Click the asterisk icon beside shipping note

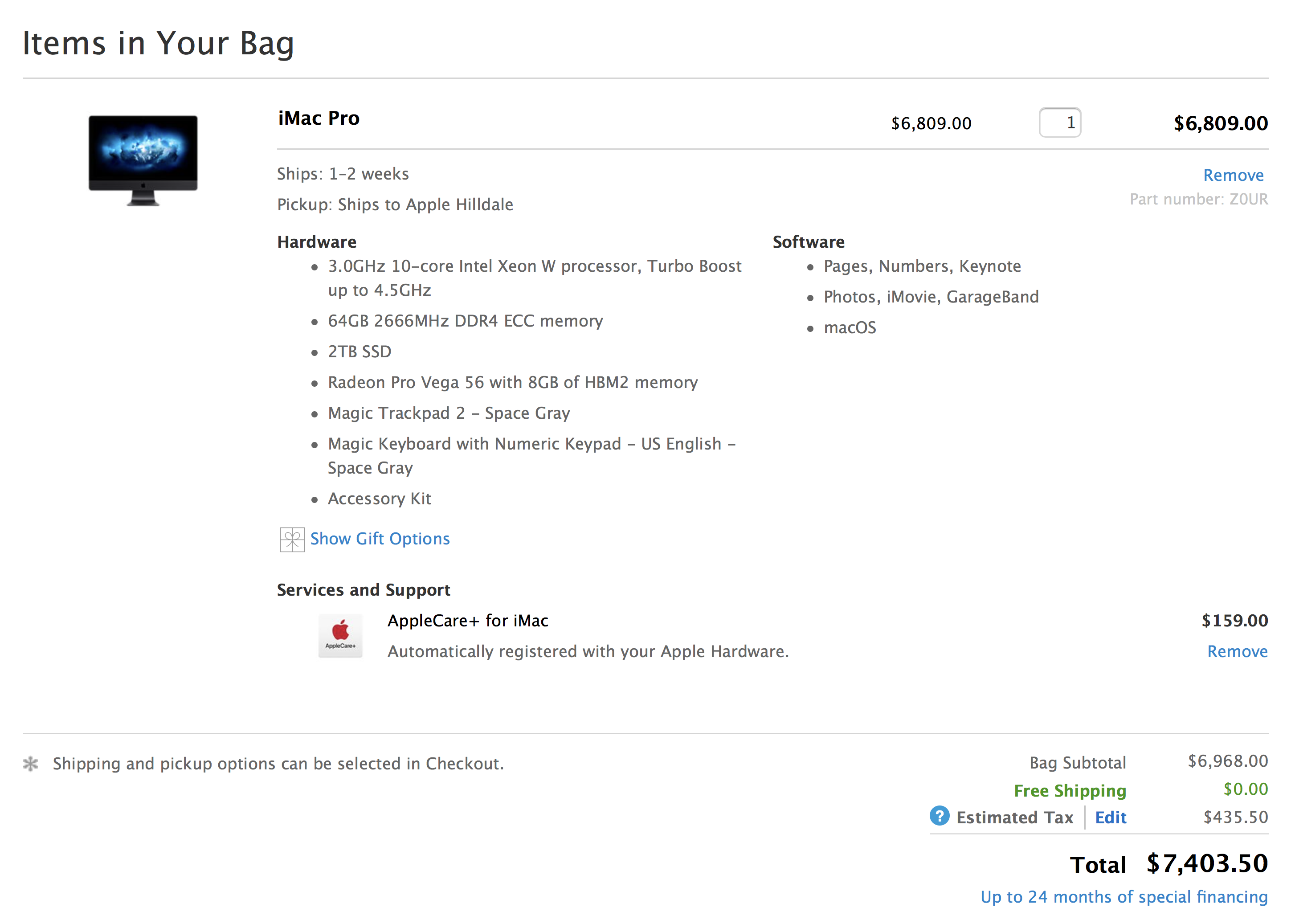(x=31, y=764)
